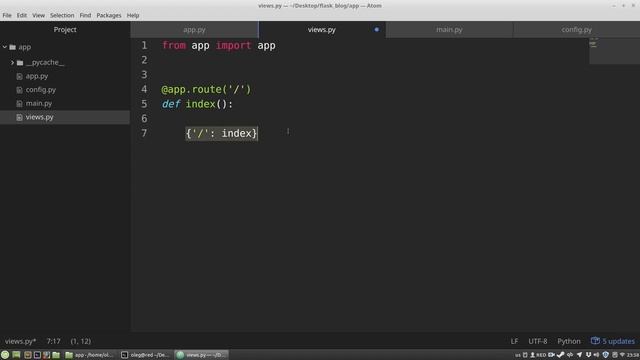Viewport: 640px width, 360px height.
Task: Open the Find menu
Action: (85, 15)
